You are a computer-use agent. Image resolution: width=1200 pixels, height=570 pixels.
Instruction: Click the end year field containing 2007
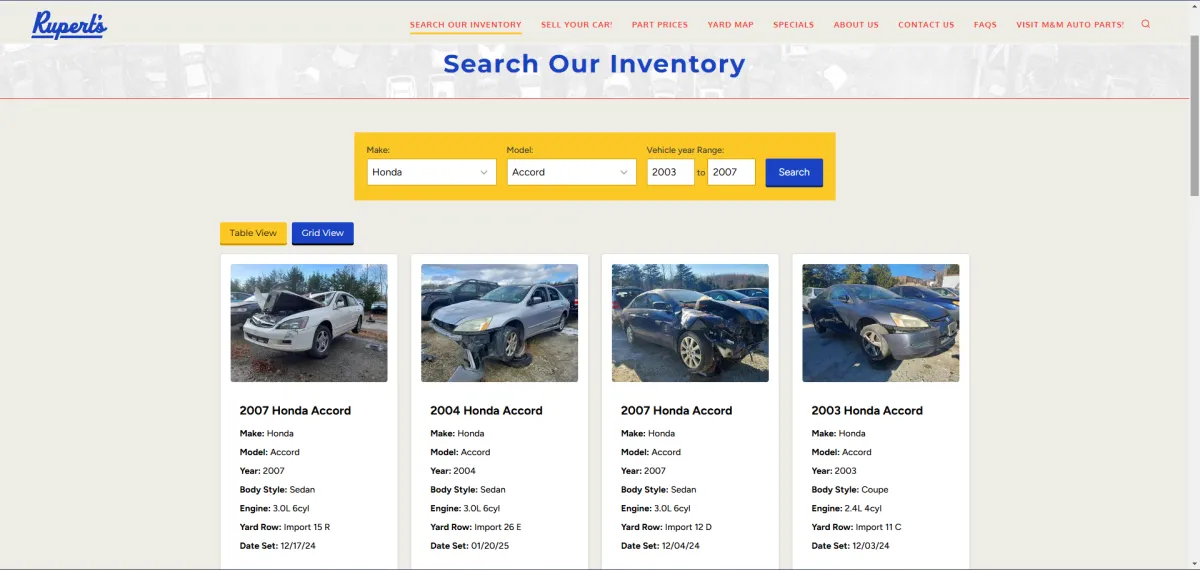coord(731,172)
